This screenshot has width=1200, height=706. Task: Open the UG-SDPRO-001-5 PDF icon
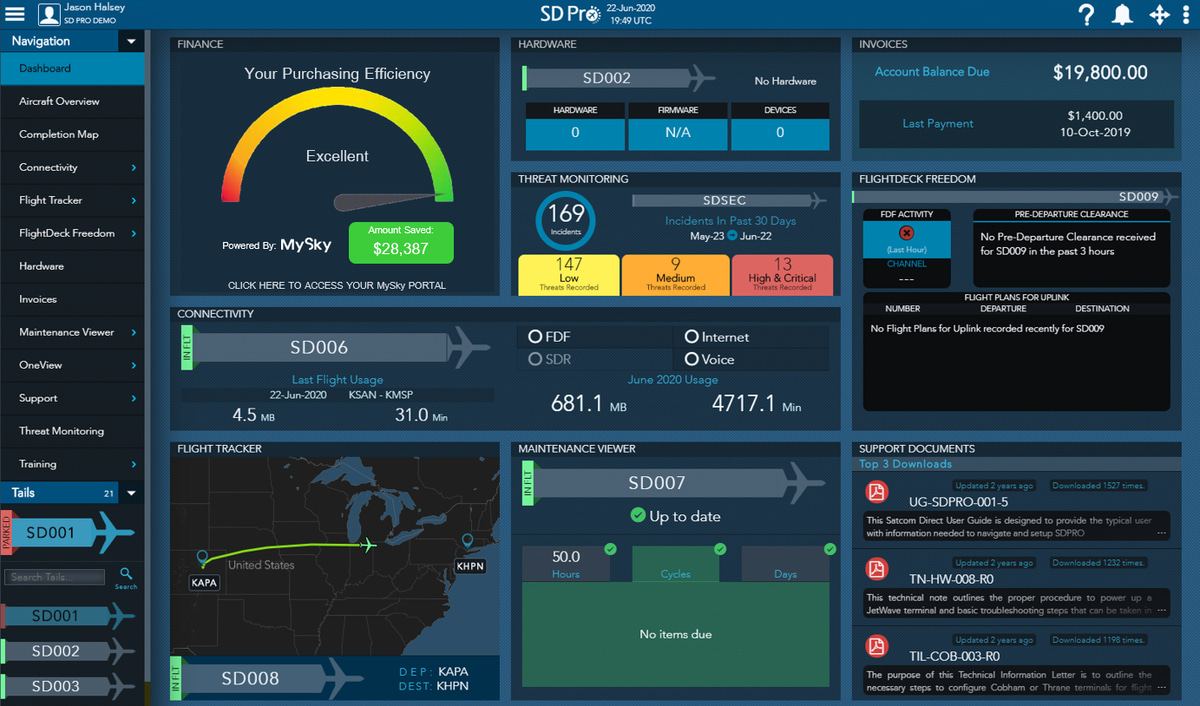point(877,492)
